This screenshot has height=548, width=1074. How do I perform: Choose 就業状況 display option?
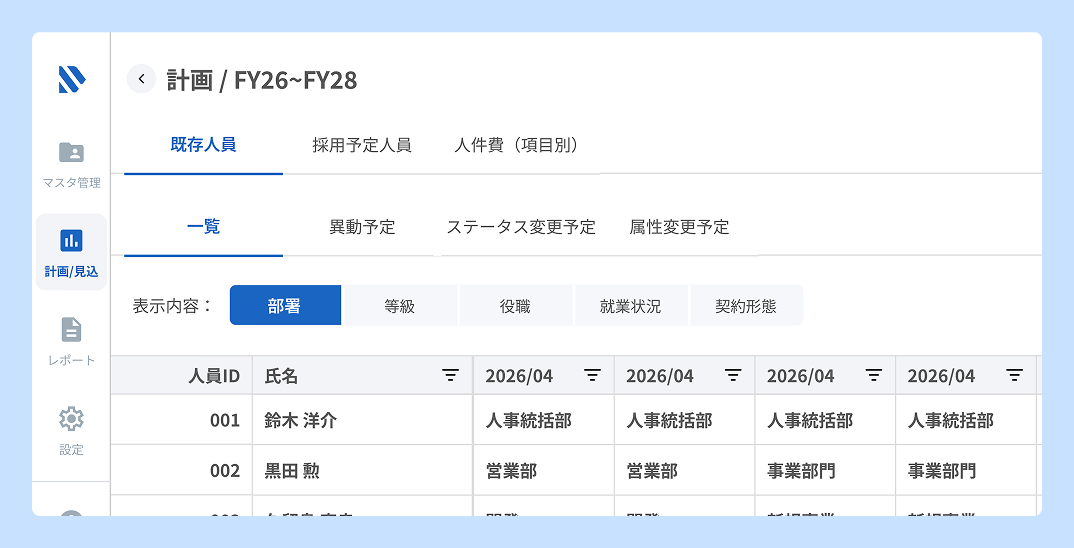click(631, 306)
